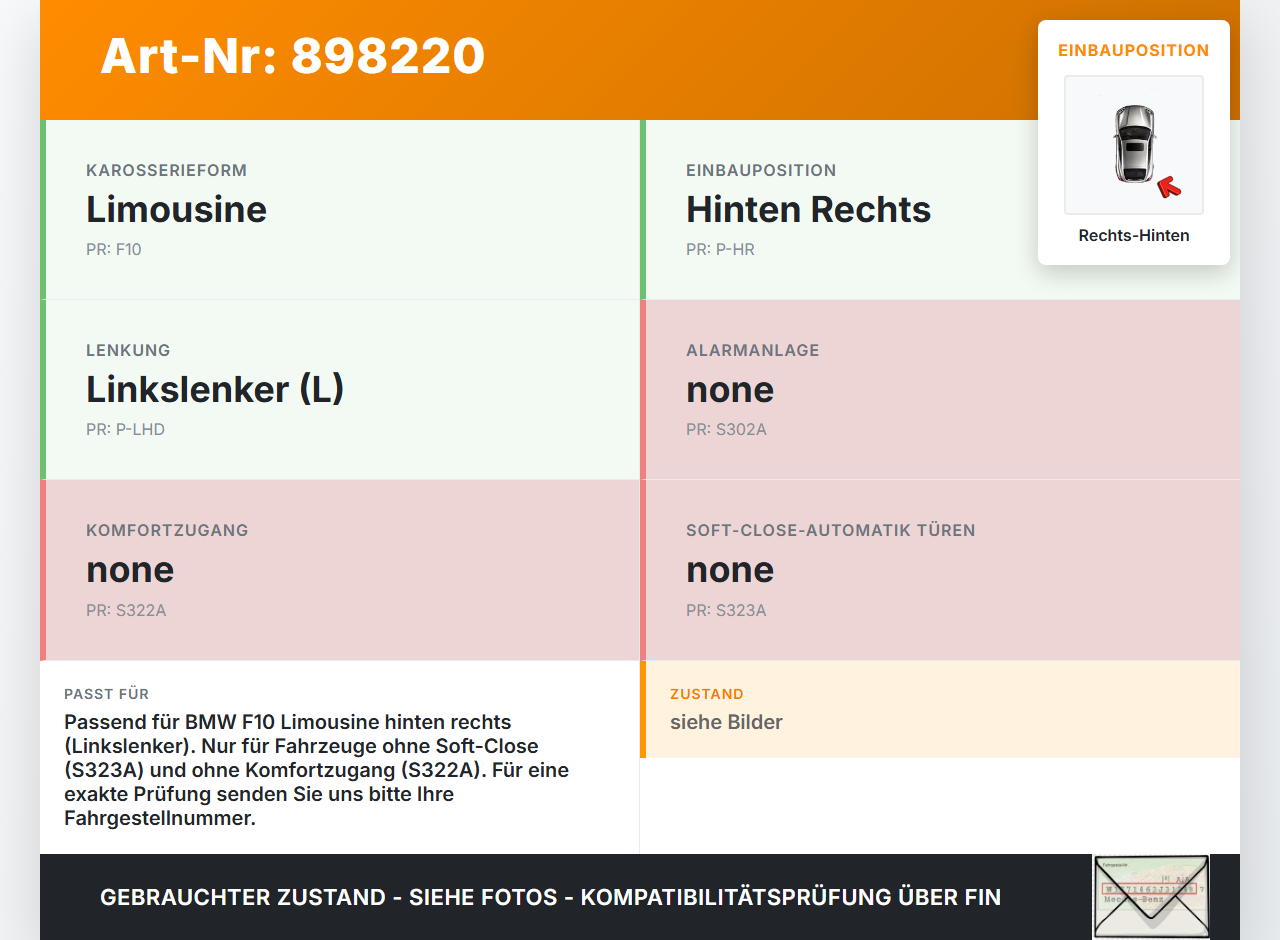
Task: Click the Zustand siehe Bilder box
Action: (x=940, y=709)
